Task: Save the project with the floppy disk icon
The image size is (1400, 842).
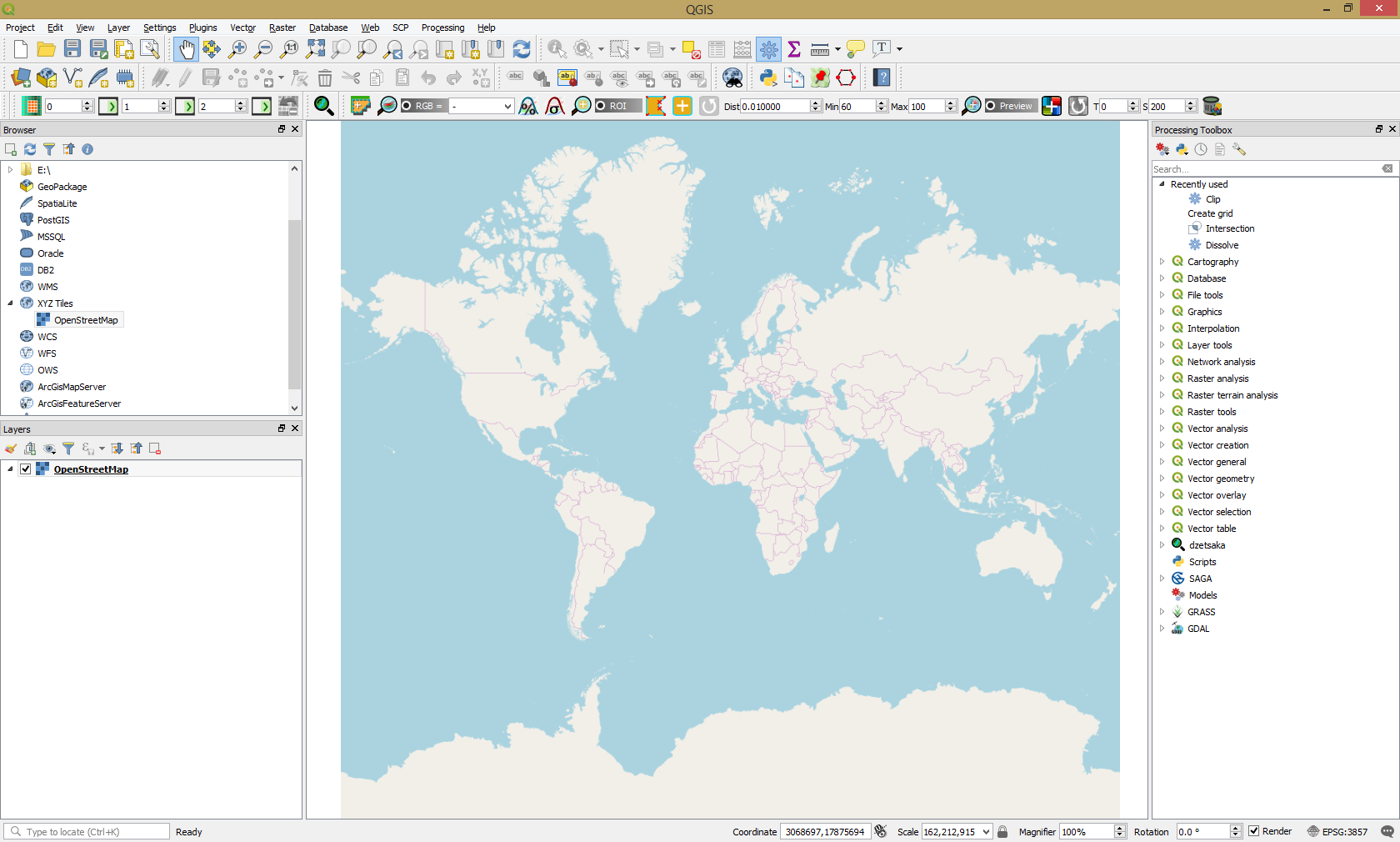Action: (72, 49)
